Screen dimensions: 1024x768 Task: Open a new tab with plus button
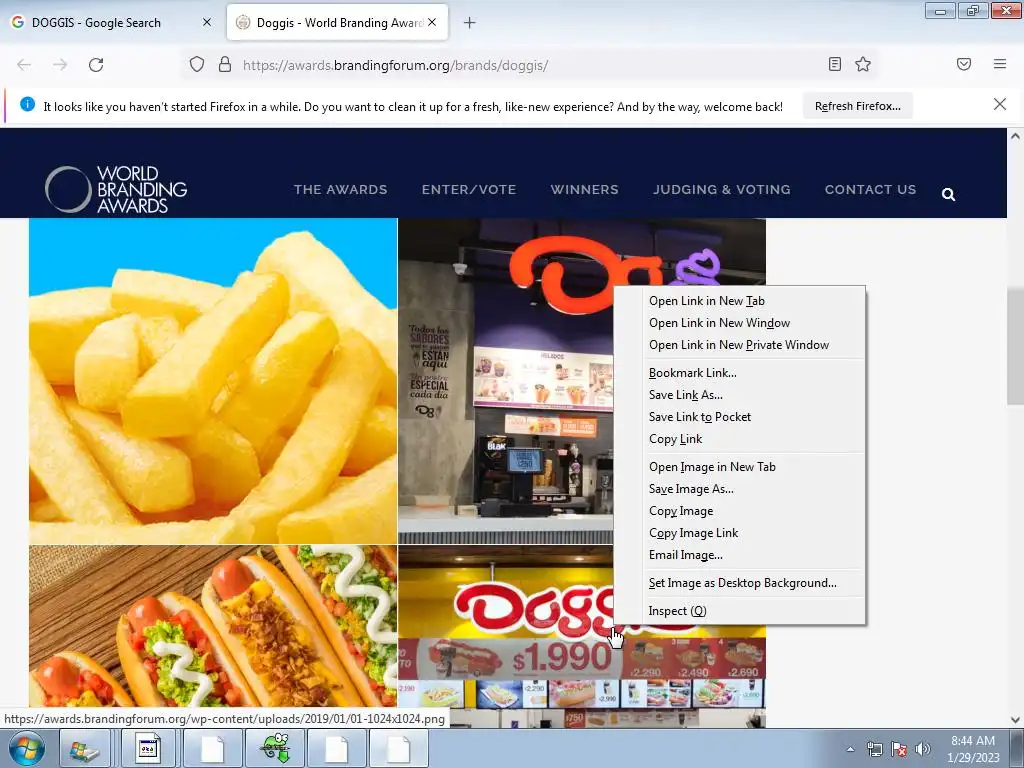(x=469, y=23)
